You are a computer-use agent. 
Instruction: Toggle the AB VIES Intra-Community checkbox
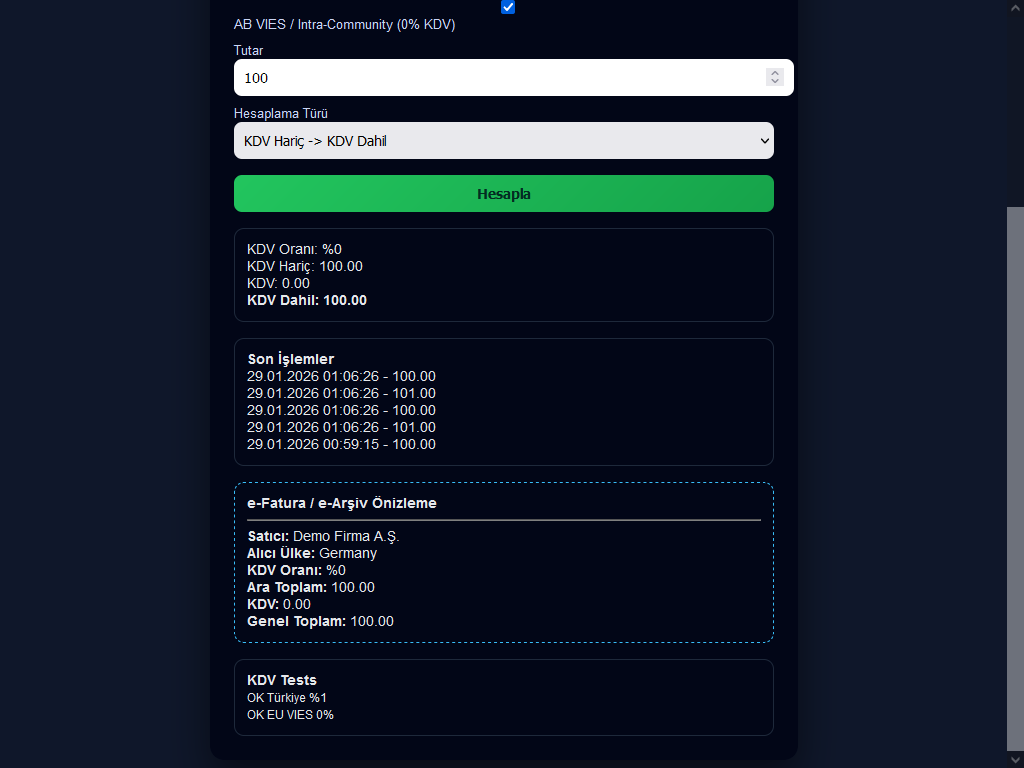pos(508,7)
